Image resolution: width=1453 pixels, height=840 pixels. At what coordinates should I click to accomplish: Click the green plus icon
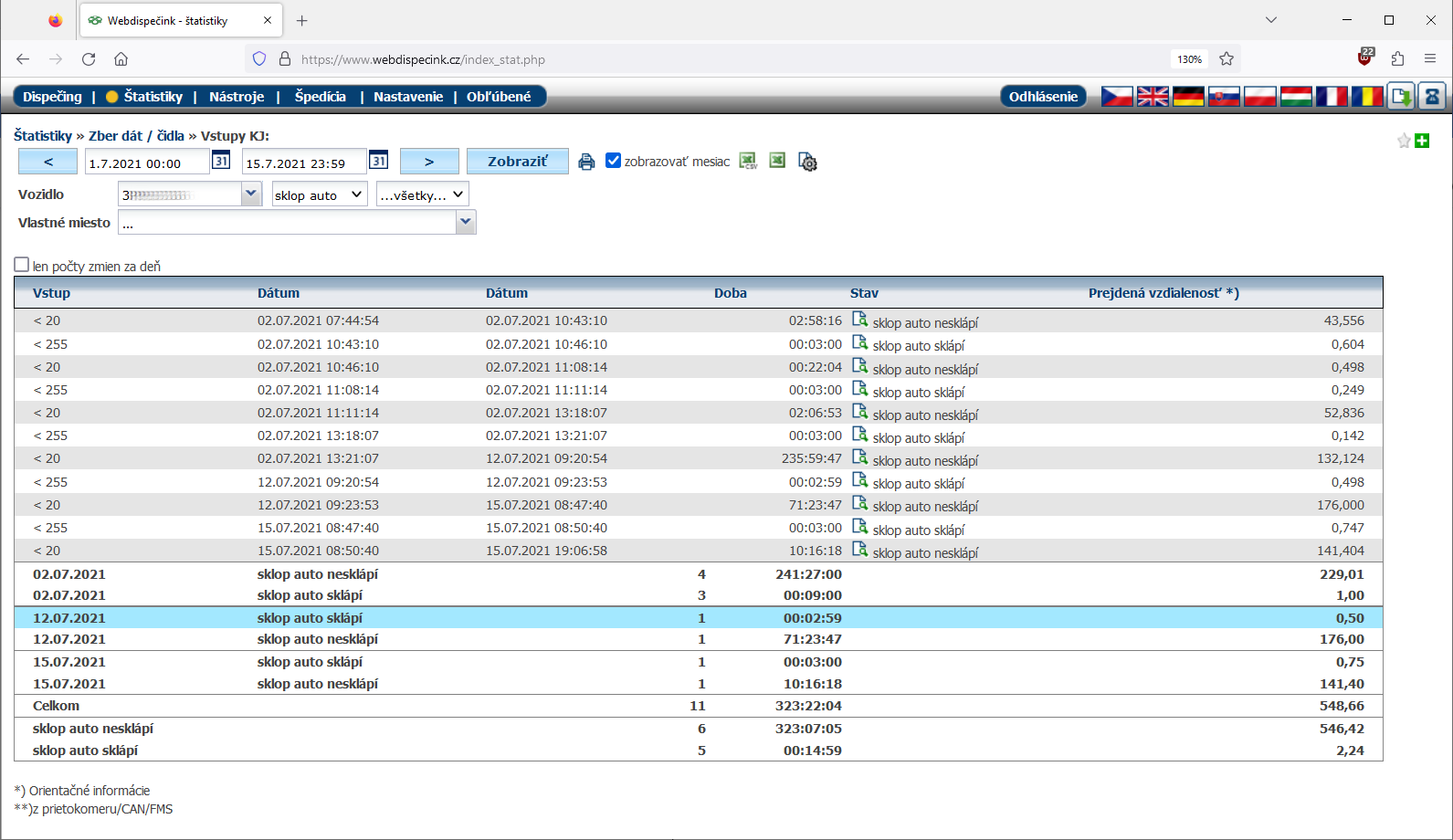click(x=1422, y=141)
